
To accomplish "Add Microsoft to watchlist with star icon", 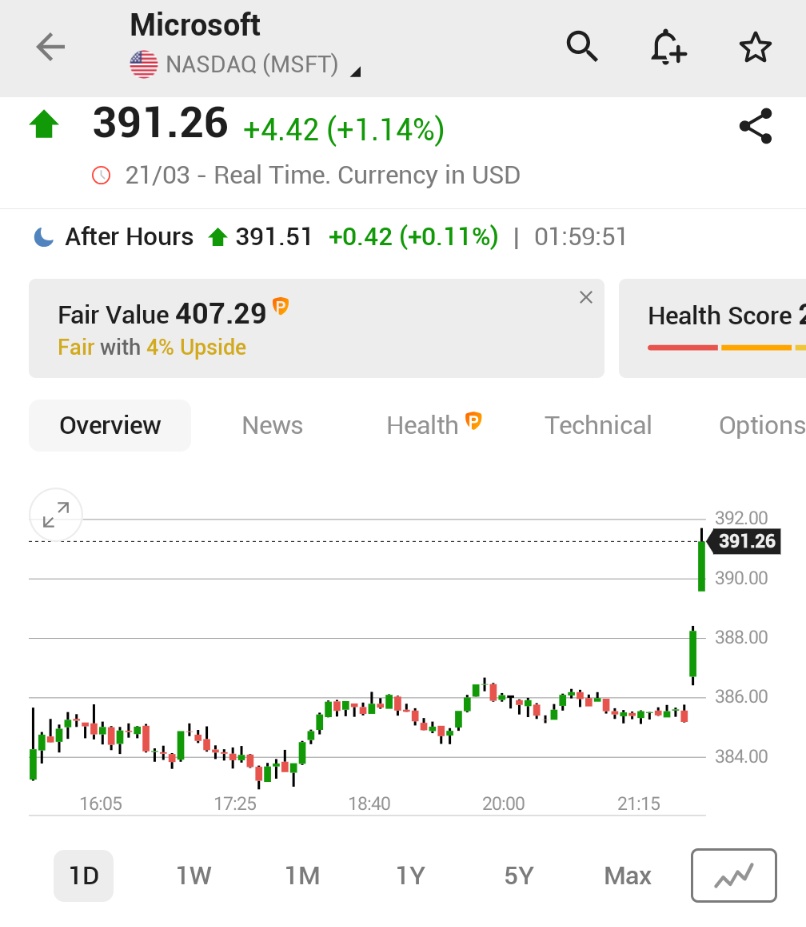I will click(755, 47).
